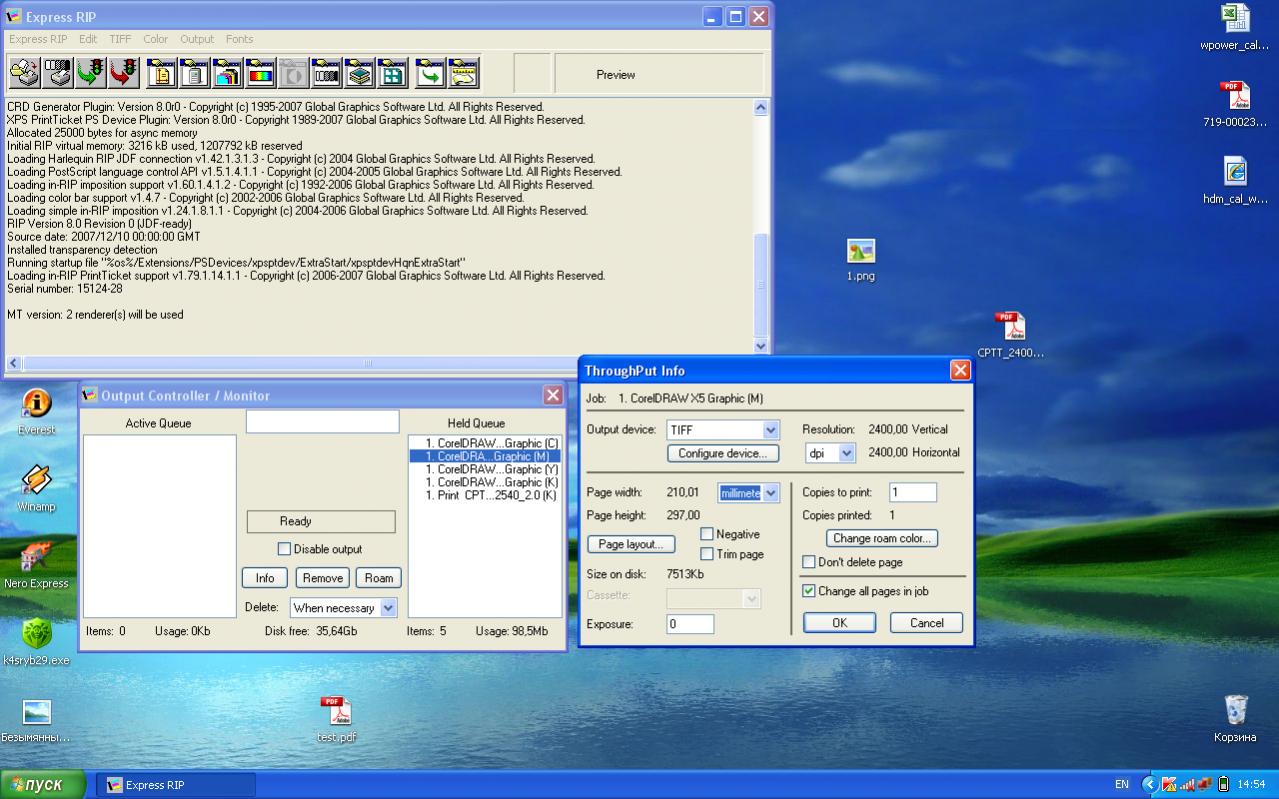Select held job CorelDRAW...Graphic (Y)

pos(492,469)
